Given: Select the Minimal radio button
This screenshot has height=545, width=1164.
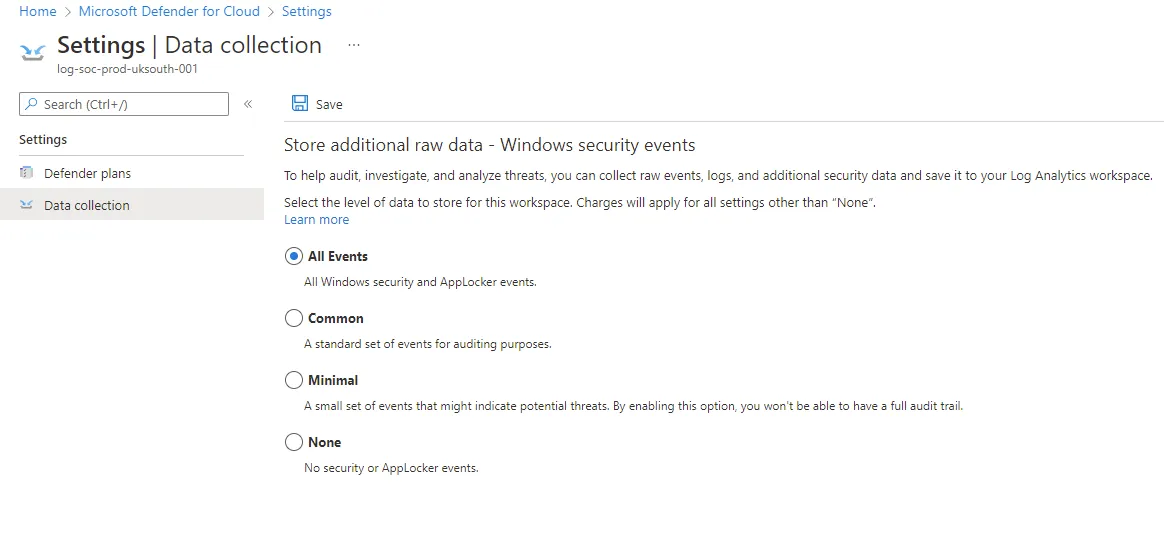Looking at the screenshot, I should coord(294,380).
